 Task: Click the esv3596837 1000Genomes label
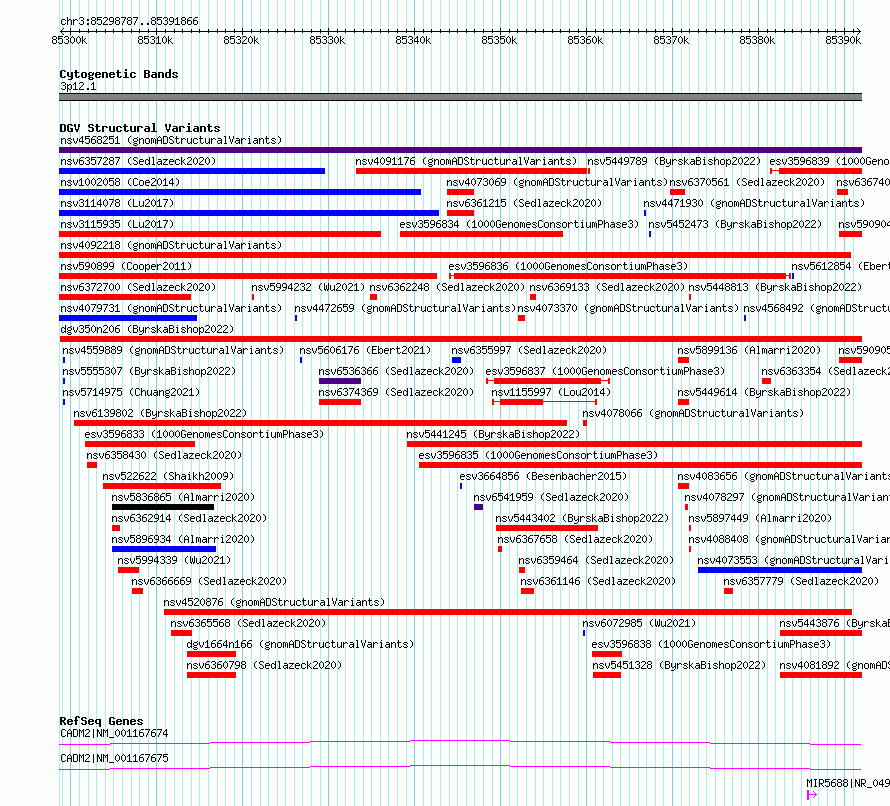(x=605, y=371)
